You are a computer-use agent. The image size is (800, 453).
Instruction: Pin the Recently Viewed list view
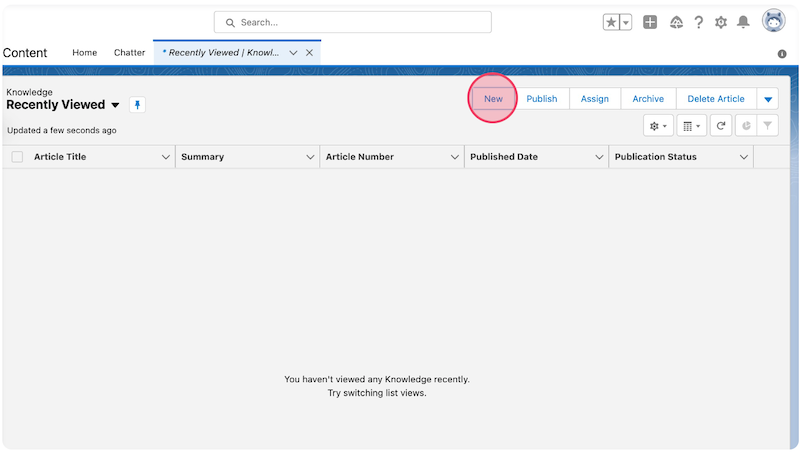pyautogui.click(x=137, y=105)
